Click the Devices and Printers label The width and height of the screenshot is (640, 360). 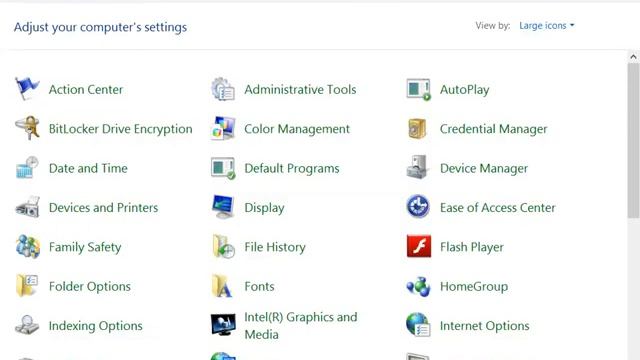click(x=103, y=207)
